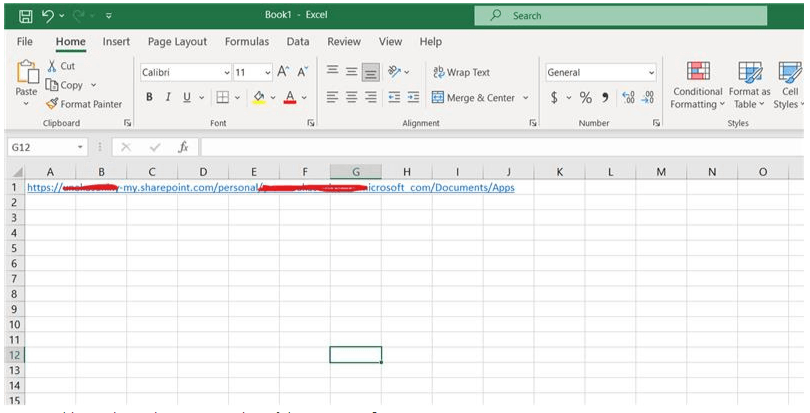This screenshot has height=413, width=810.
Task: Increase the font size
Action: [283, 72]
